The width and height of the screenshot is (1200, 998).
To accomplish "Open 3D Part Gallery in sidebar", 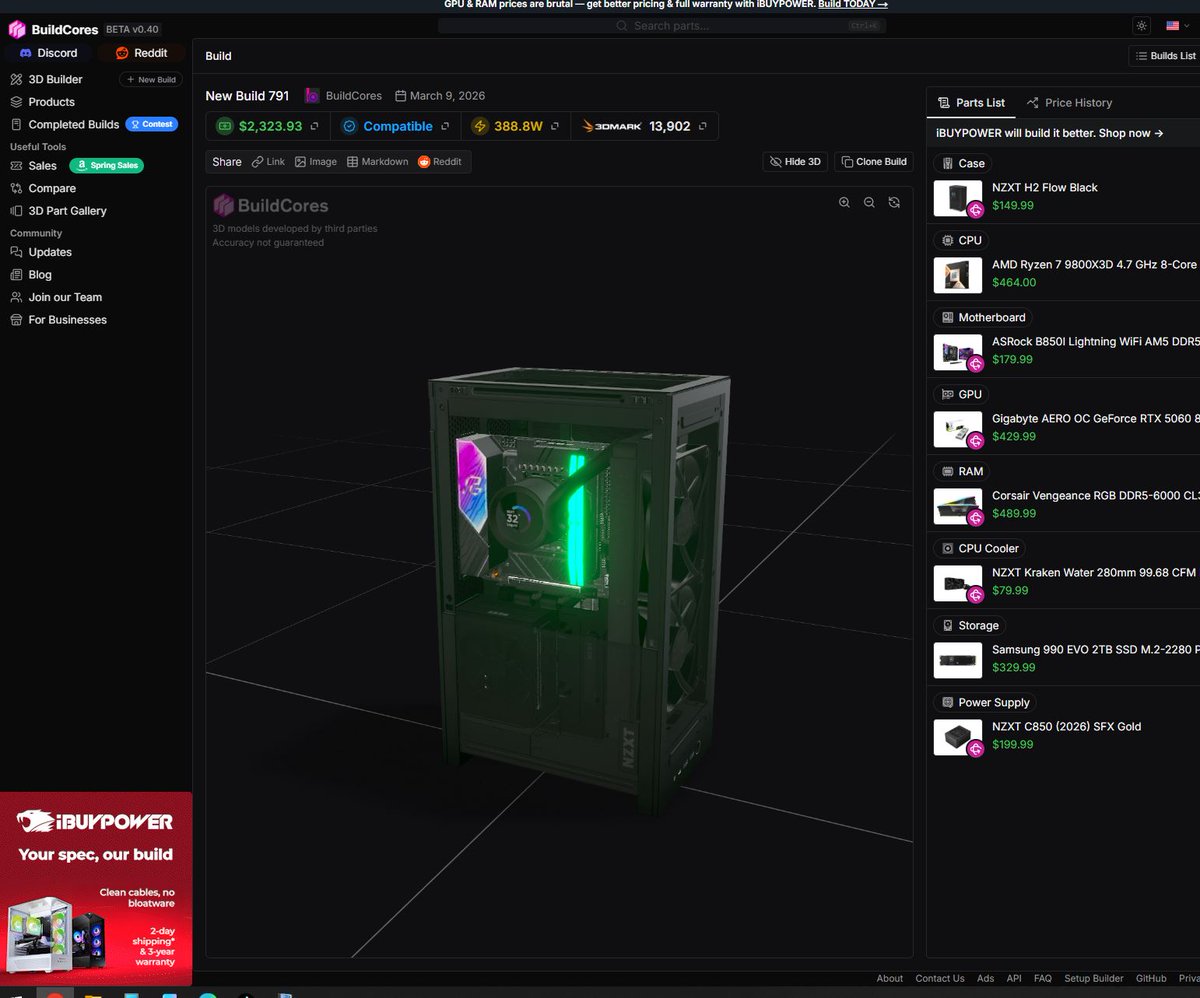I will [58, 211].
